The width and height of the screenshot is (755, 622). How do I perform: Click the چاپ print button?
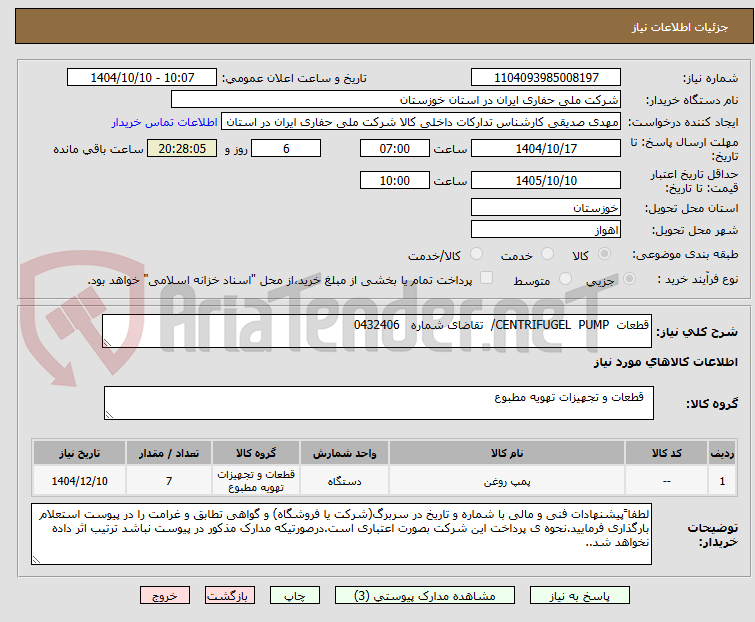(295, 596)
